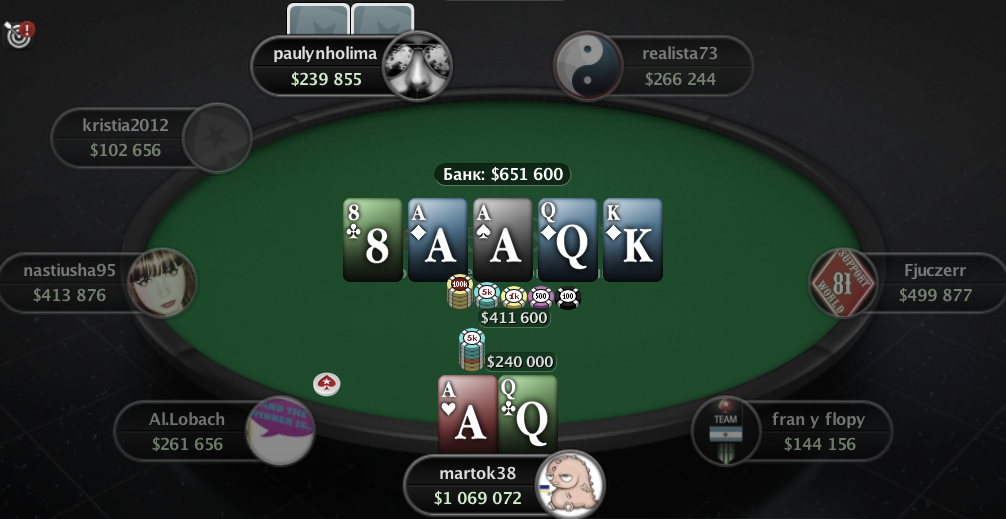Click the Ace of hearts hole card

pos(468,414)
